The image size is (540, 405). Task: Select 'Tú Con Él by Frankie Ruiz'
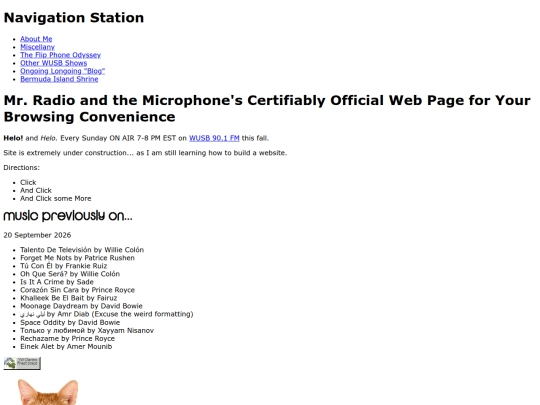coord(64,266)
